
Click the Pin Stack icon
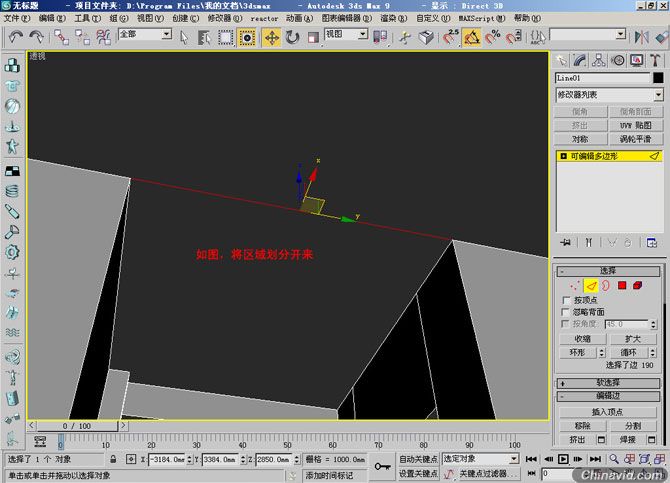[565, 243]
